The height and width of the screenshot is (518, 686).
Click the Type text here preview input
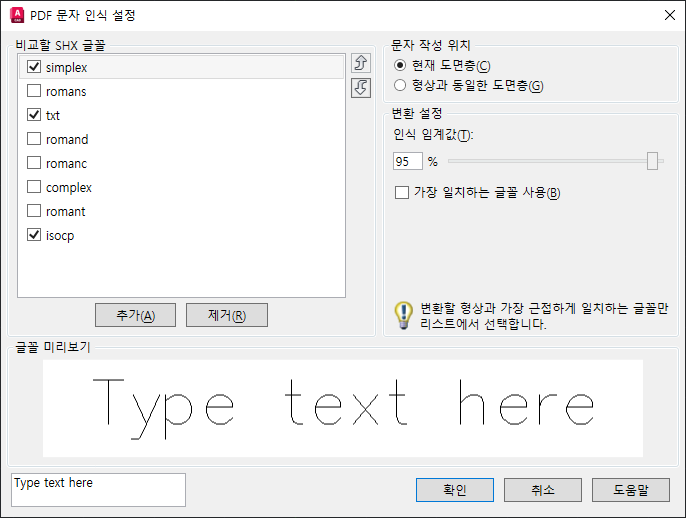click(98, 490)
